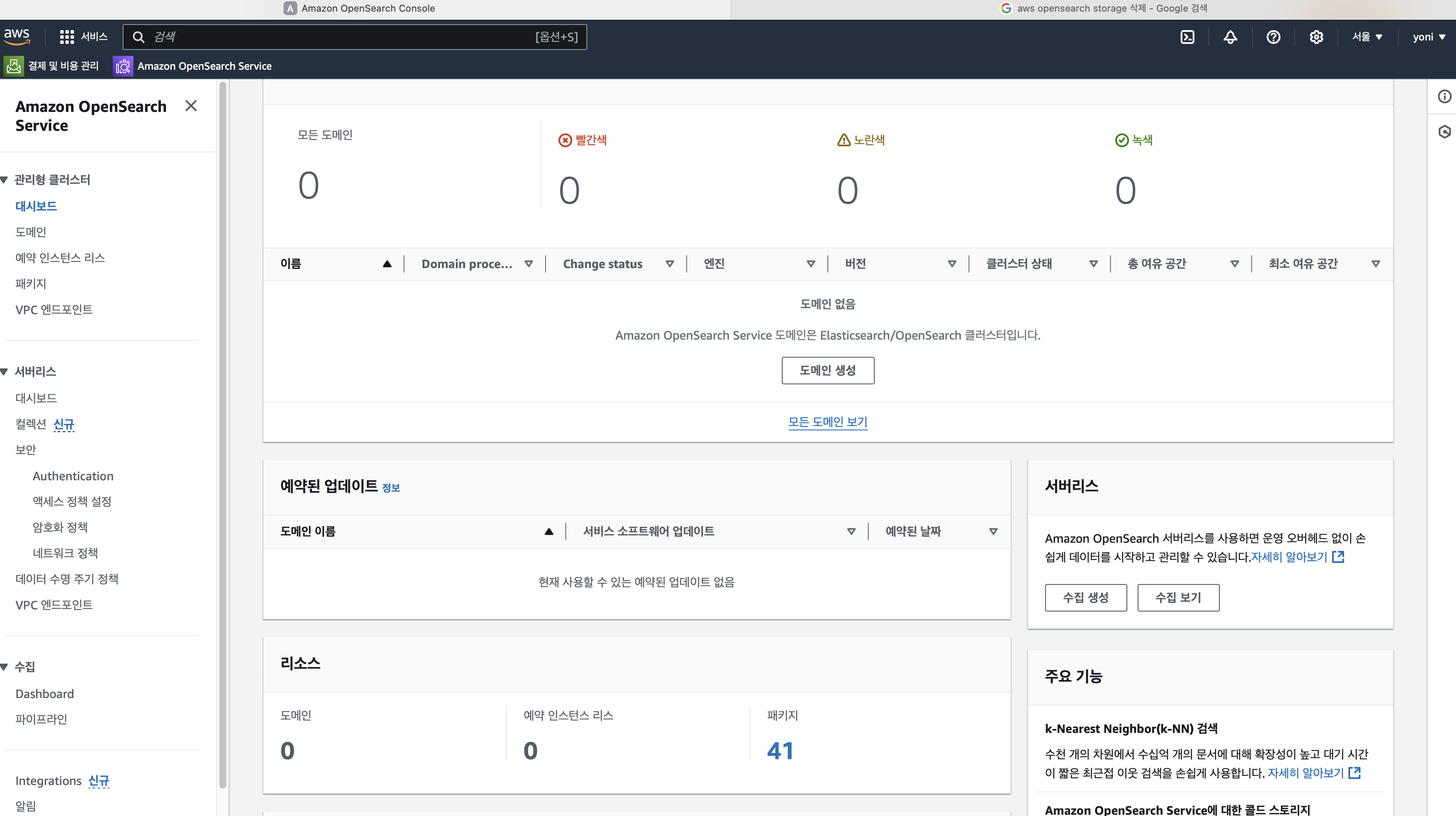Select 대시보드 under 관리형 클러스터
Screen dimensions: 1456x816
[36, 207]
